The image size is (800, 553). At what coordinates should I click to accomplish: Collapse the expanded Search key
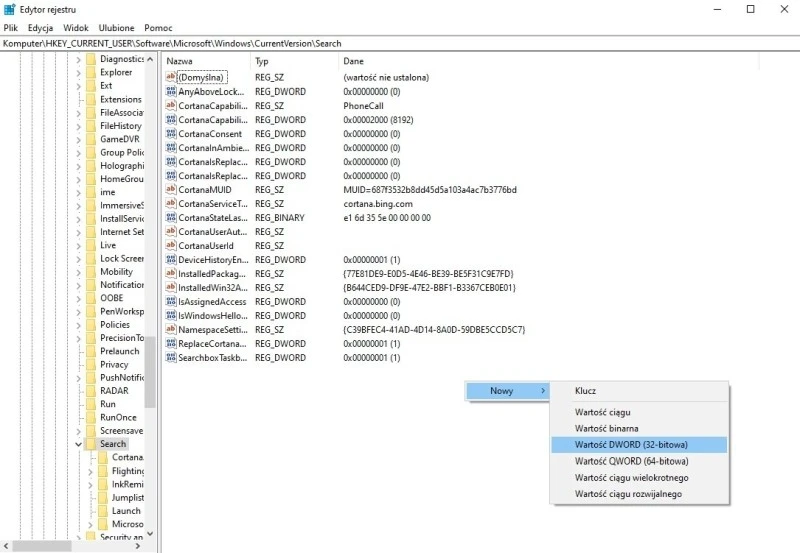(78, 444)
